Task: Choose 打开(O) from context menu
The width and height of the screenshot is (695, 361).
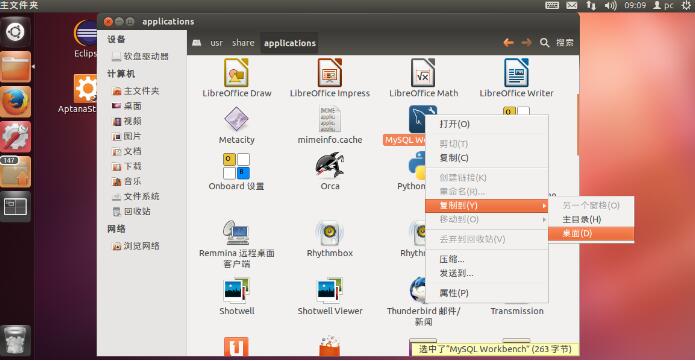Action: [x=487, y=124]
